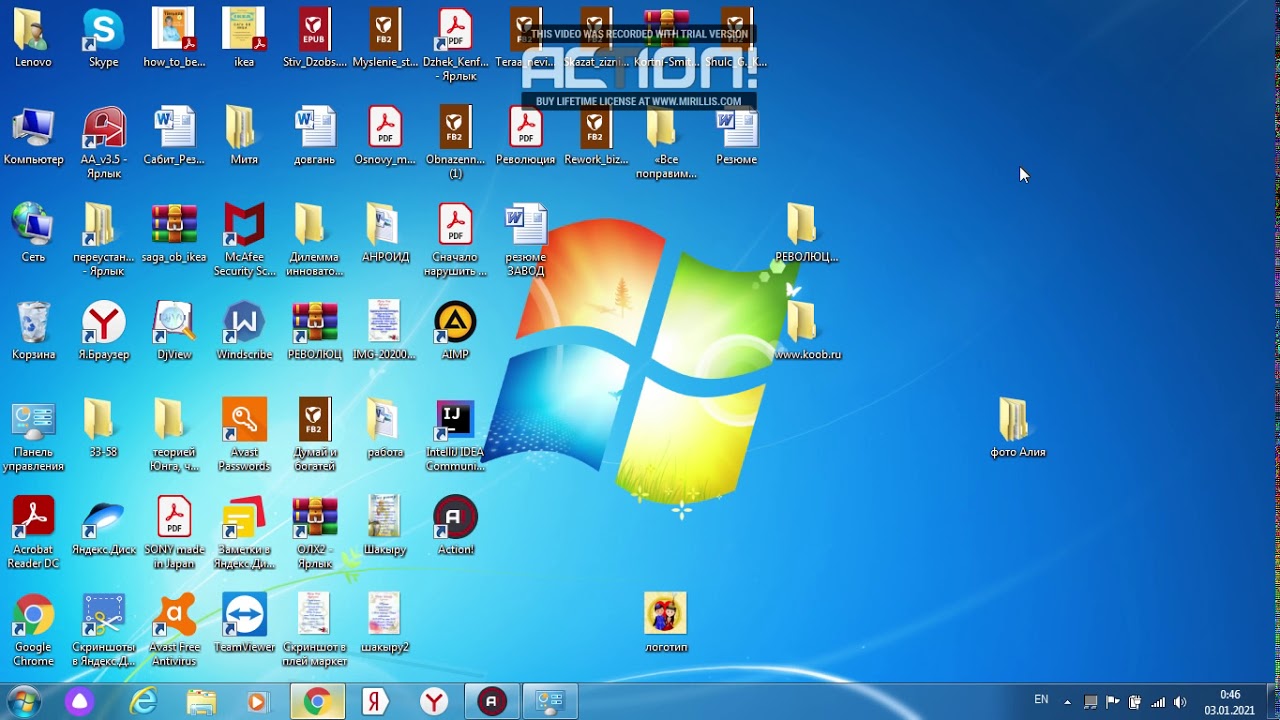1280x720 pixels.
Task: Open Acrobat Reader DC icon
Action: point(33,532)
